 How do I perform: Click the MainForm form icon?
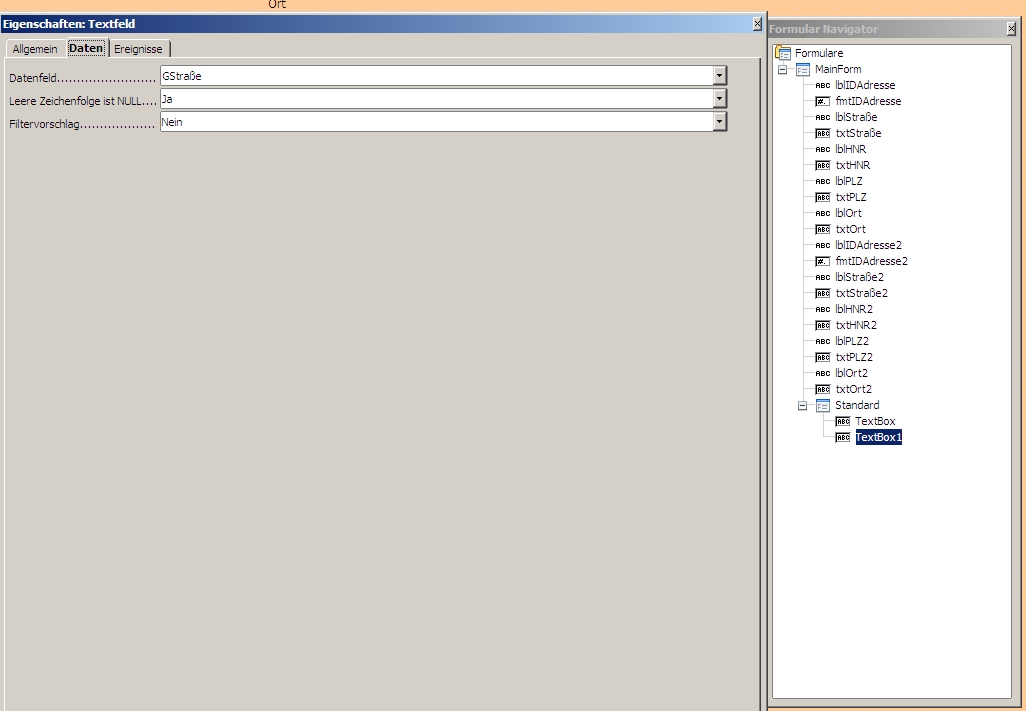point(802,69)
